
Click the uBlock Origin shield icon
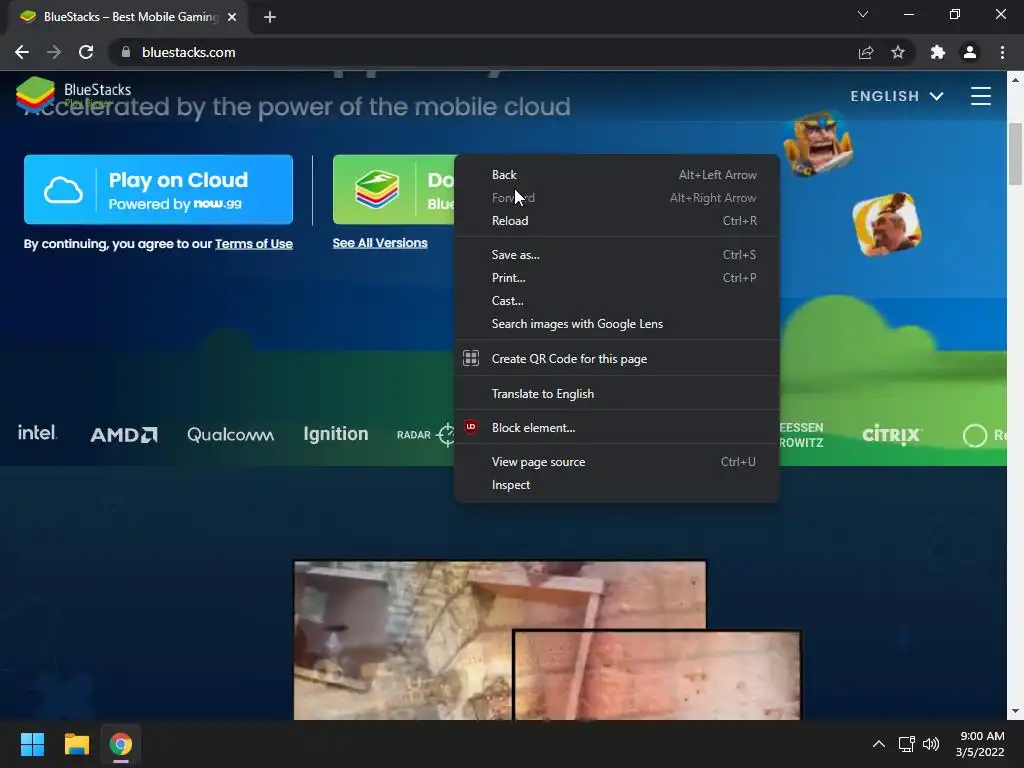pyautogui.click(x=471, y=427)
